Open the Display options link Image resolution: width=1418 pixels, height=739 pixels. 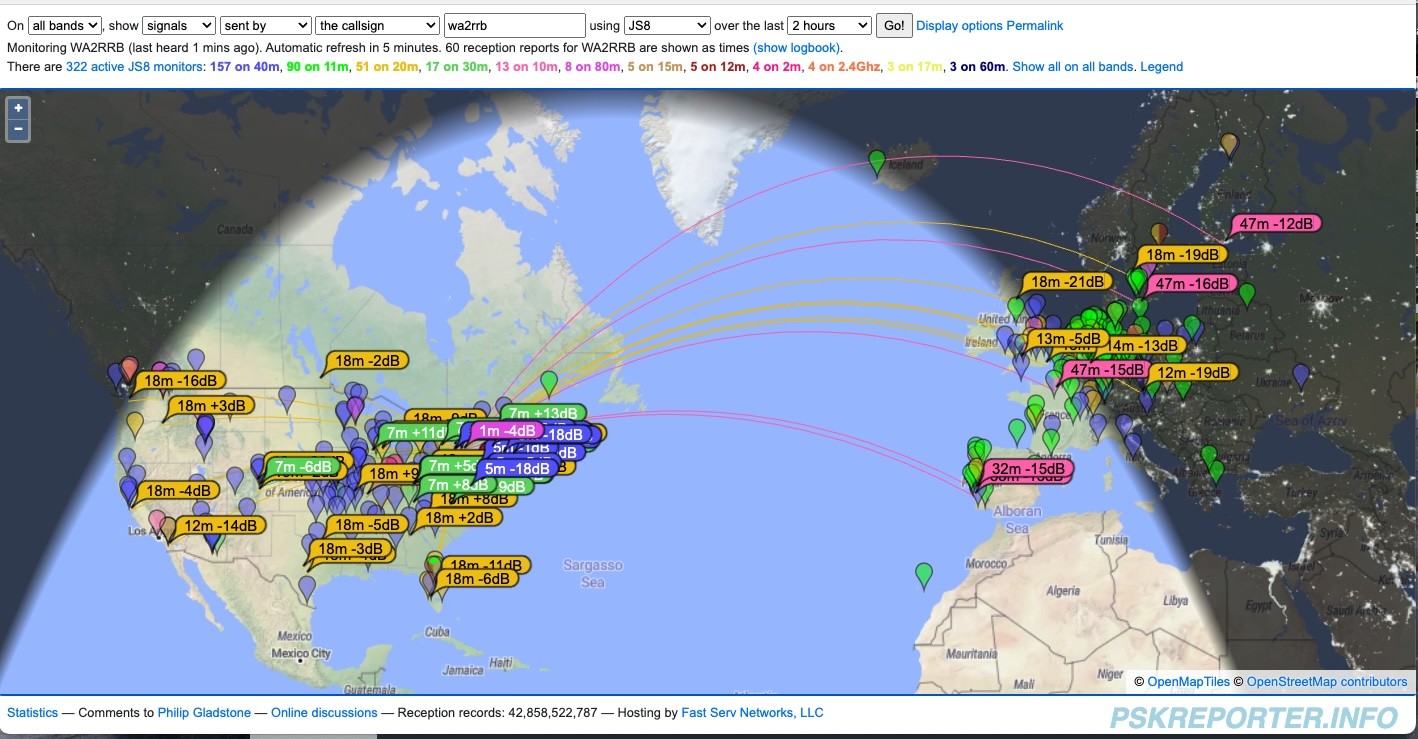point(959,26)
